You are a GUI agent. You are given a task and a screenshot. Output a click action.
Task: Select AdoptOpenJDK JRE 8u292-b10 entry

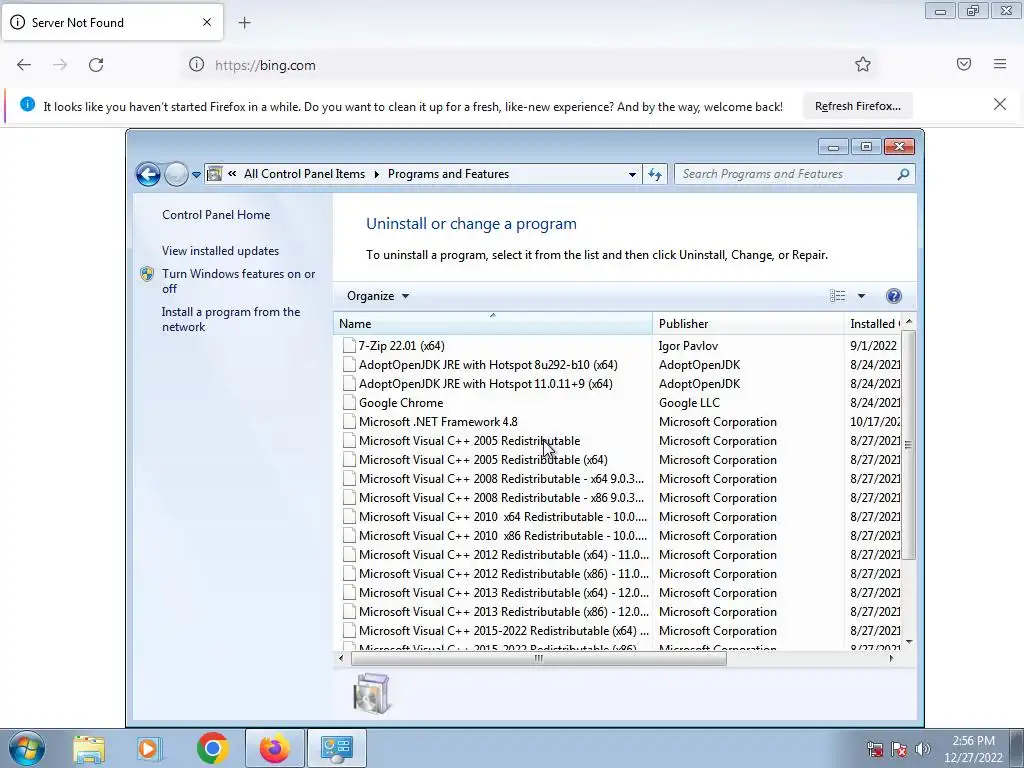[x=488, y=364]
